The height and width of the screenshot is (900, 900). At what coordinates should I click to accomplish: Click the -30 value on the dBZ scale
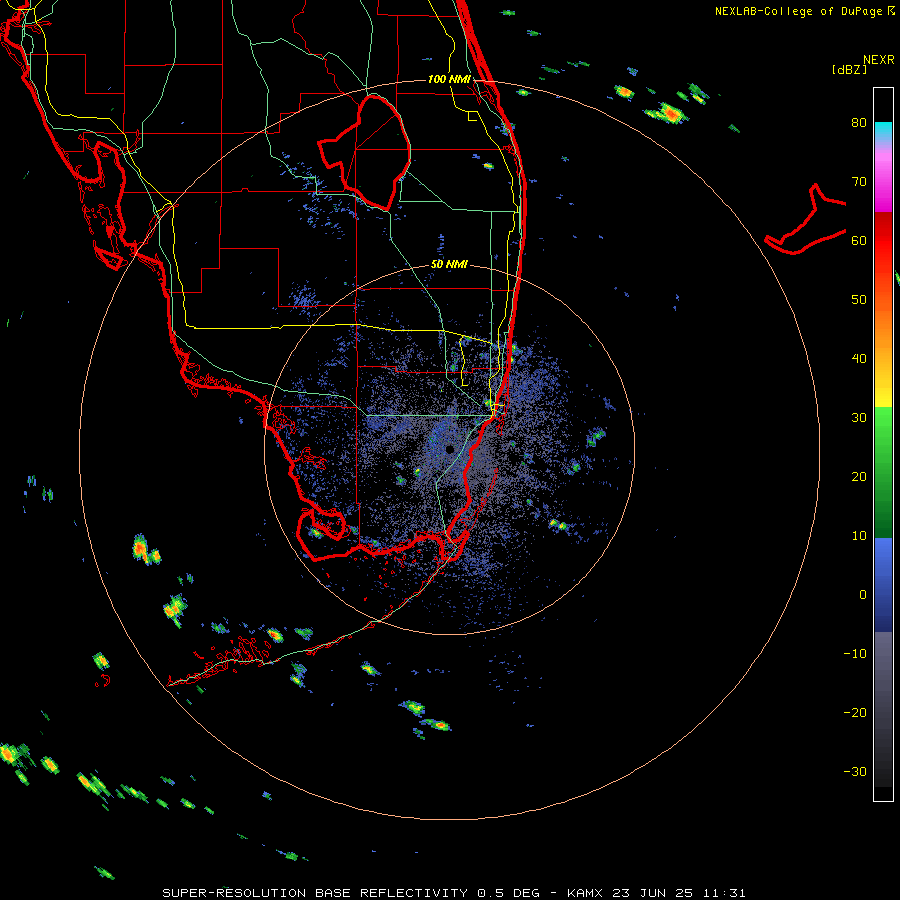coord(855,771)
